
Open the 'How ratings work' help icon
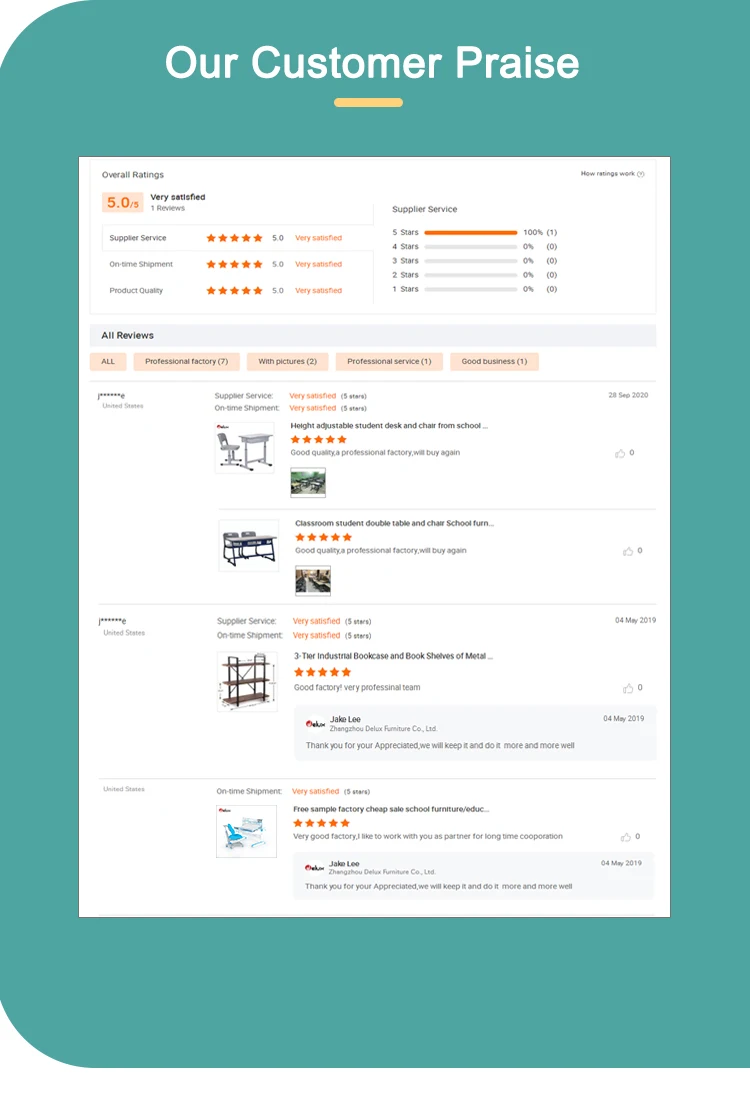(641, 174)
